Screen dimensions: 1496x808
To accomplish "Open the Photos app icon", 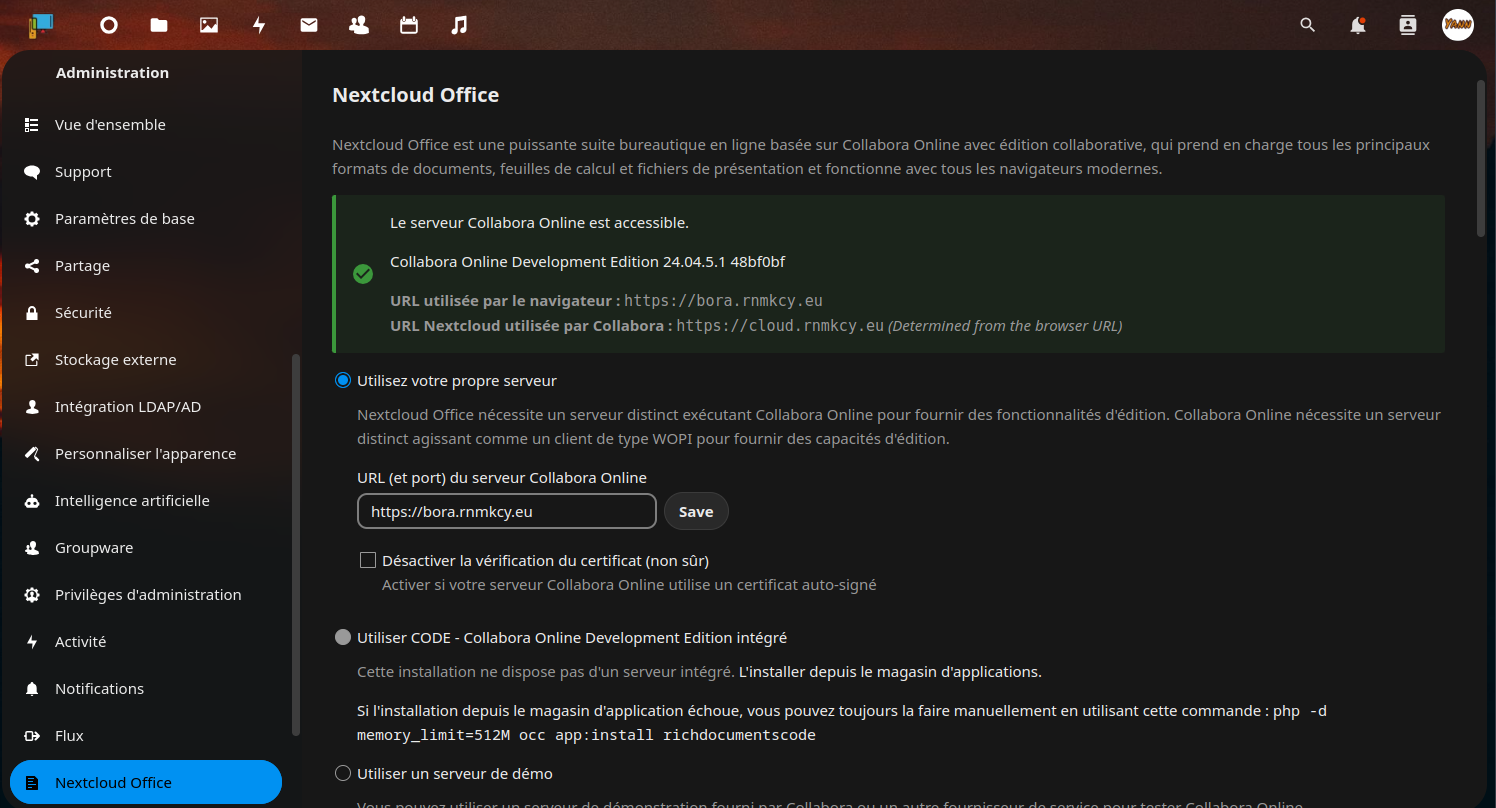I will (x=209, y=26).
